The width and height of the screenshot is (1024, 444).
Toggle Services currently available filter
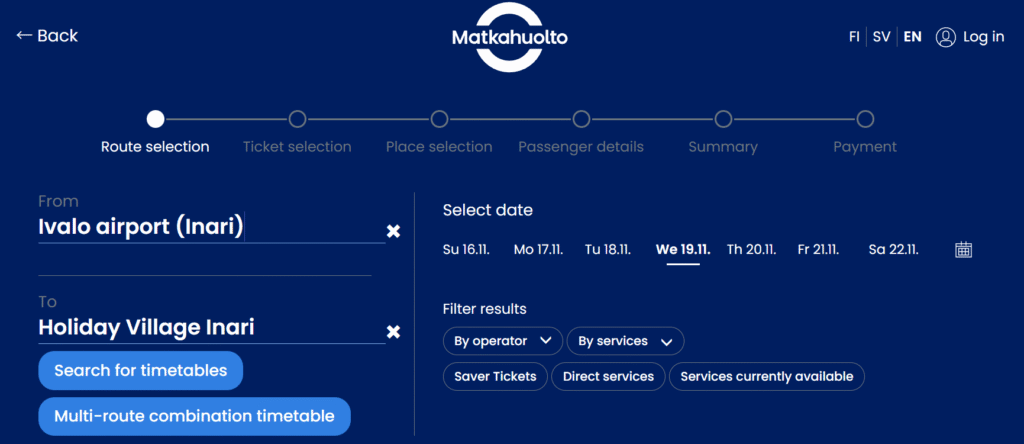766,377
